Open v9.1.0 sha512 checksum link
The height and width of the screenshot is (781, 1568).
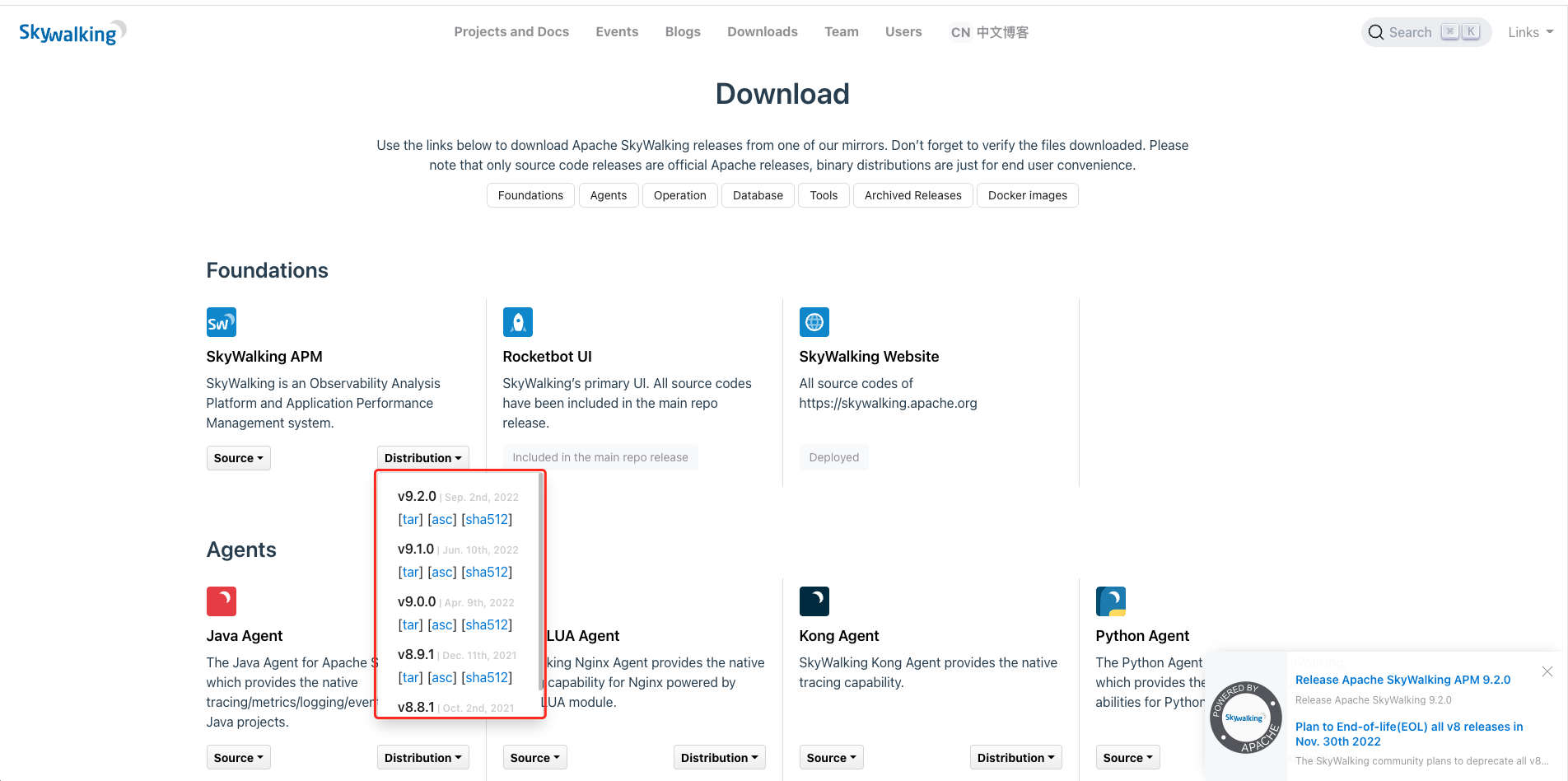(x=487, y=573)
